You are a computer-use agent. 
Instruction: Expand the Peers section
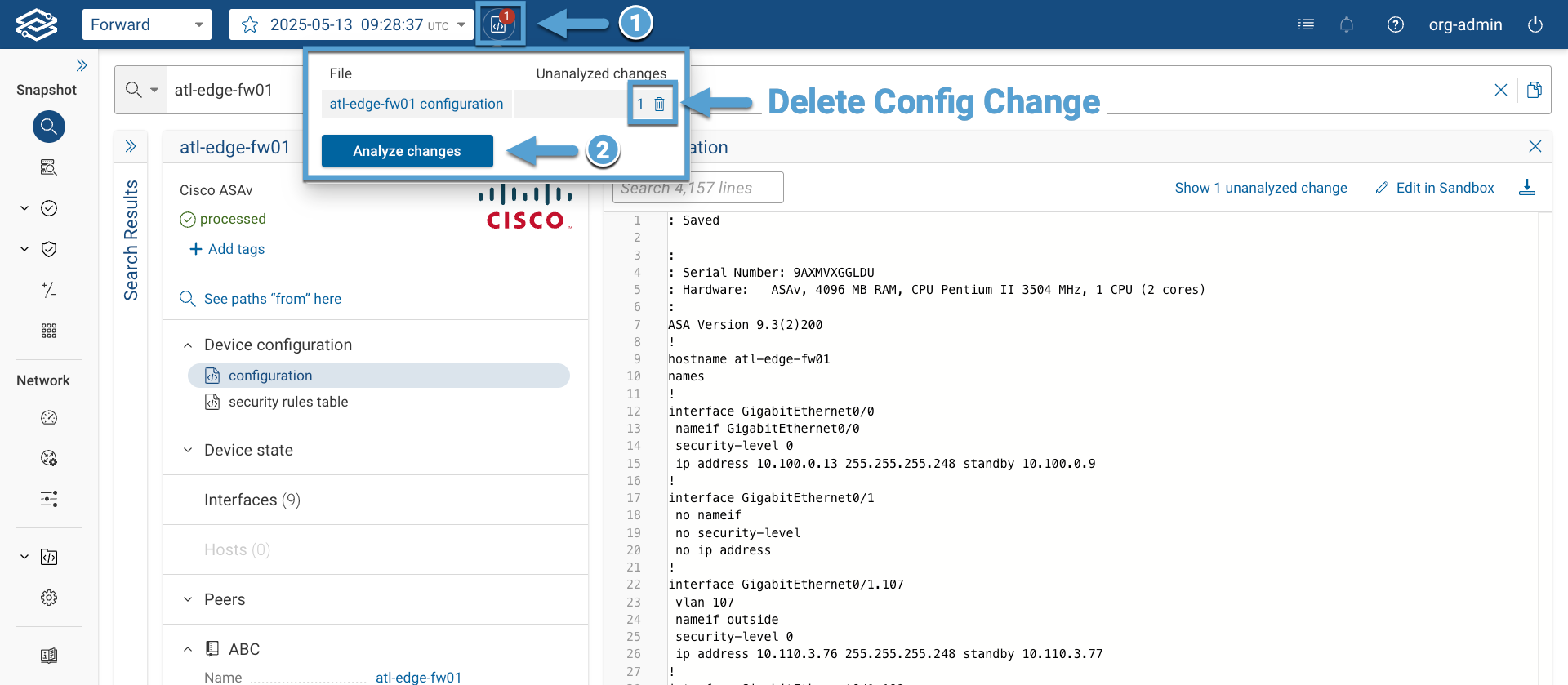tap(224, 599)
